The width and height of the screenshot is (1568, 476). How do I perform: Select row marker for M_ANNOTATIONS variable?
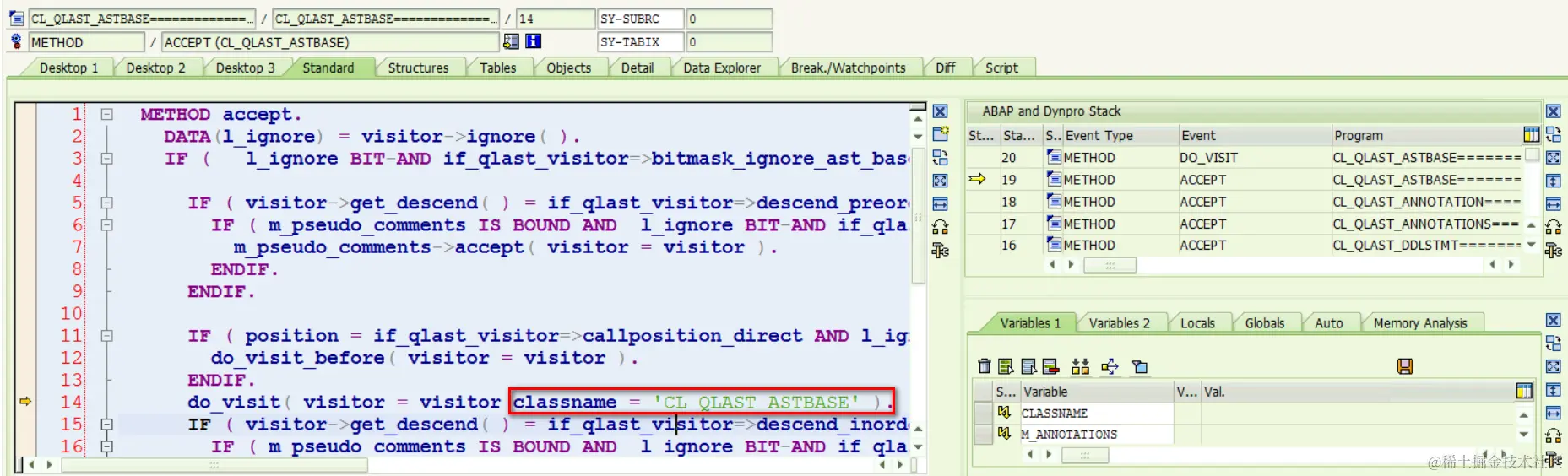click(982, 434)
